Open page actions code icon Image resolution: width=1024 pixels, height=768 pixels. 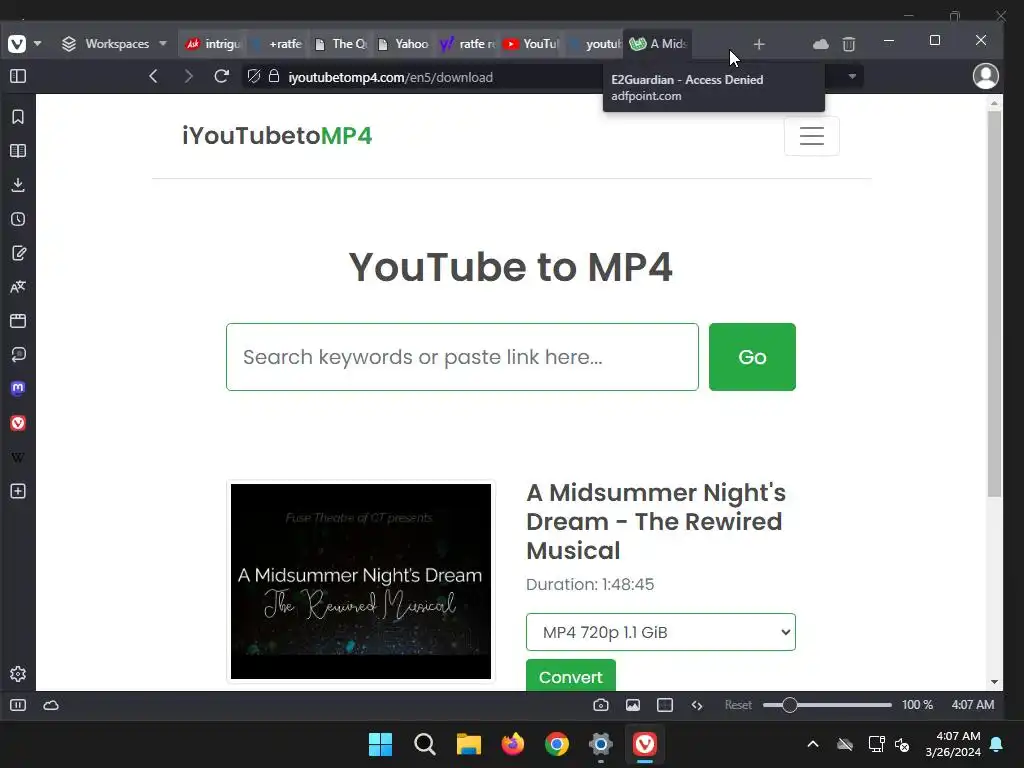[x=697, y=705]
